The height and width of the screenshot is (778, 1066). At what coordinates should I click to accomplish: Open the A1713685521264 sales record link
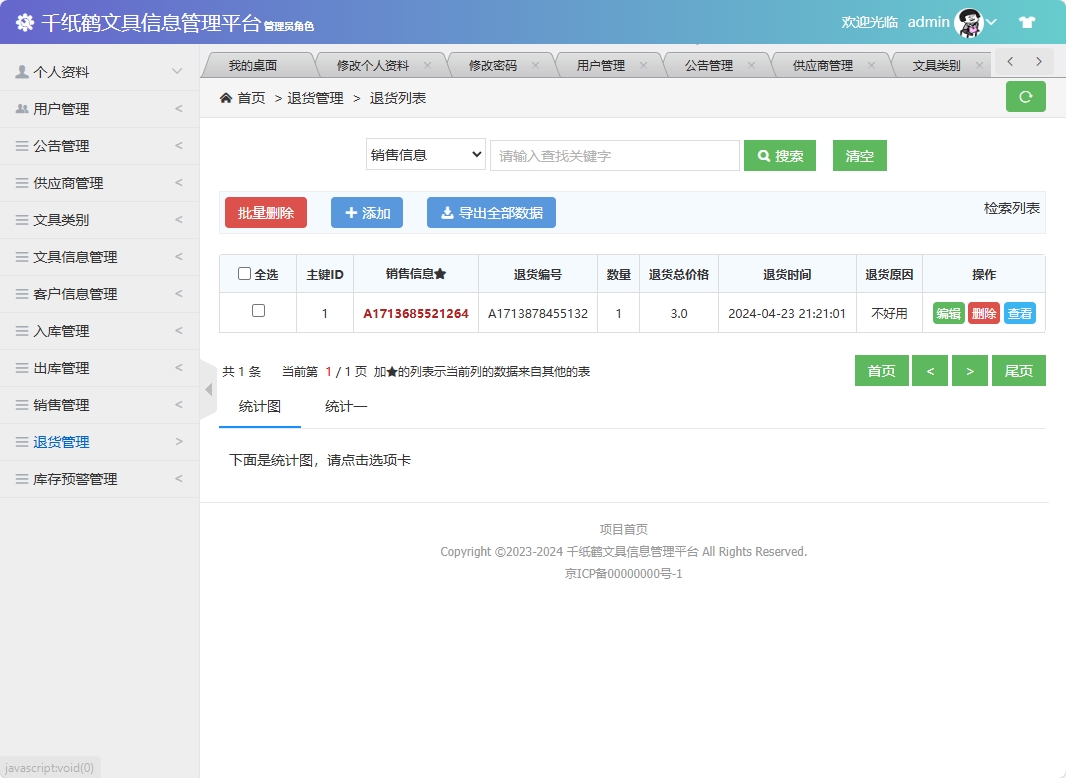tap(417, 312)
